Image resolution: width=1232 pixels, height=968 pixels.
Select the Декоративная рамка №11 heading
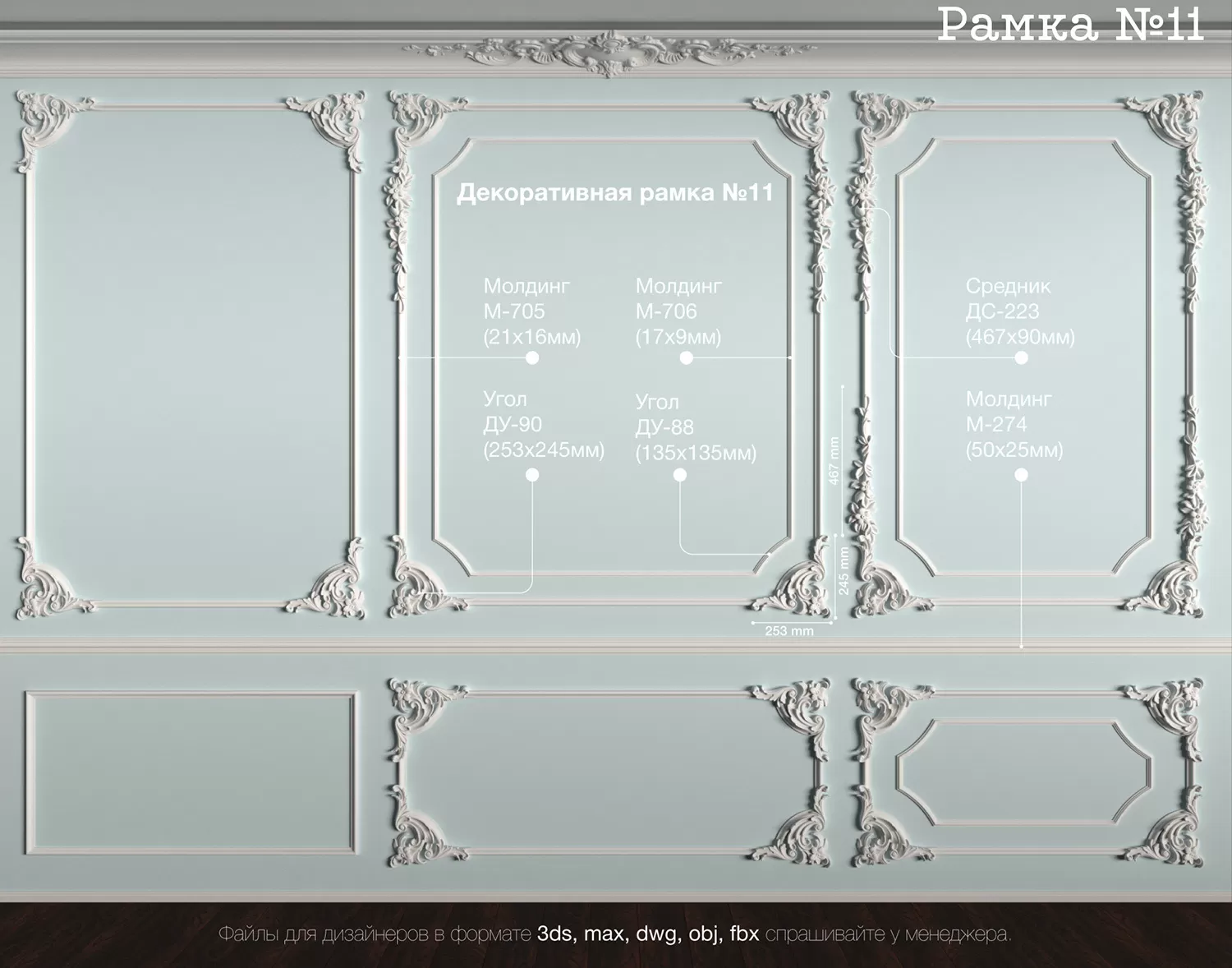616,191
